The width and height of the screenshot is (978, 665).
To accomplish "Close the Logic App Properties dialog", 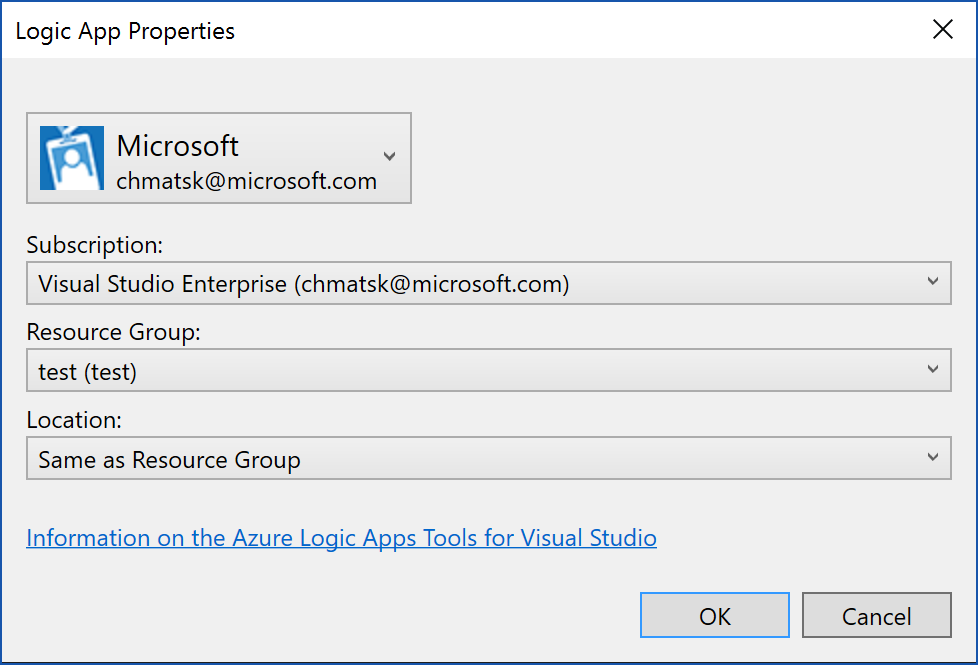I will 942,29.
